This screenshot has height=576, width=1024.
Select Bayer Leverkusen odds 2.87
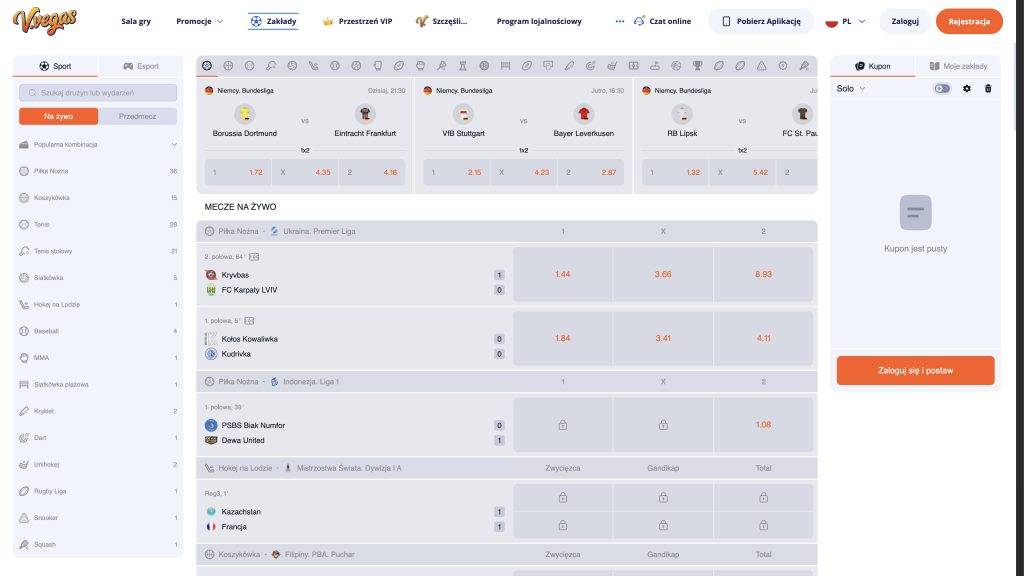click(x=591, y=172)
